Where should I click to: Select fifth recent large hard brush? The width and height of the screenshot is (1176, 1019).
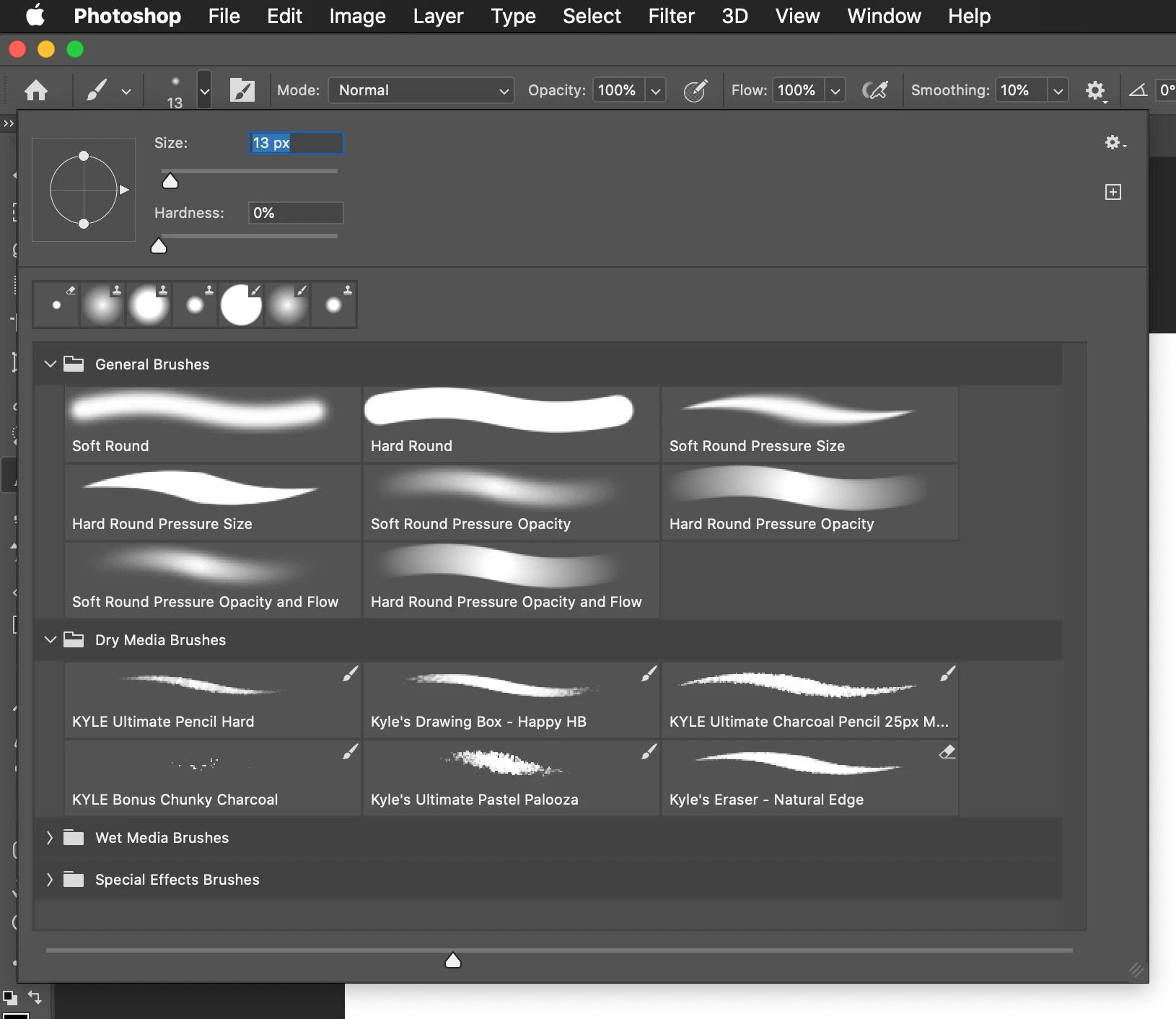[x=241, y=305]
